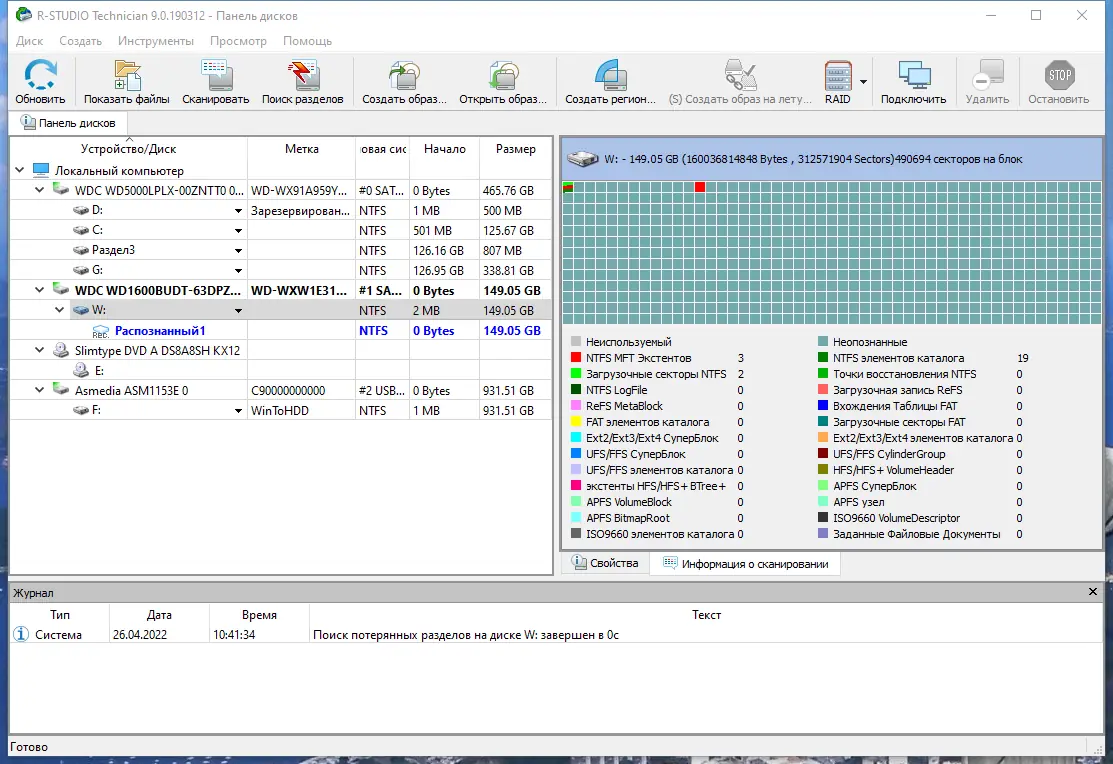Click the volume icon of partition G:
This screenshot has height=764, width=1113.
tap(81, 270)
